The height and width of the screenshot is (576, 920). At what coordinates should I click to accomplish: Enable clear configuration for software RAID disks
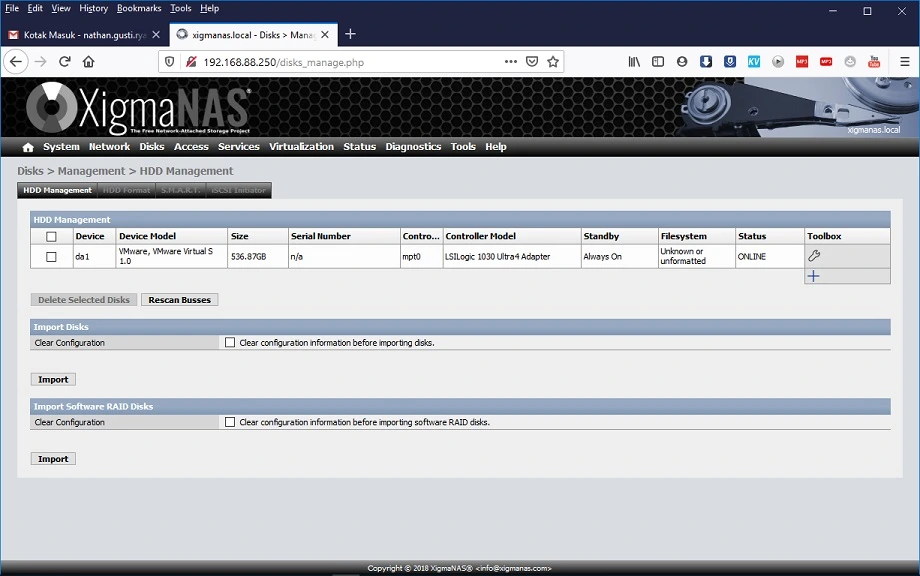pos(230,422)
